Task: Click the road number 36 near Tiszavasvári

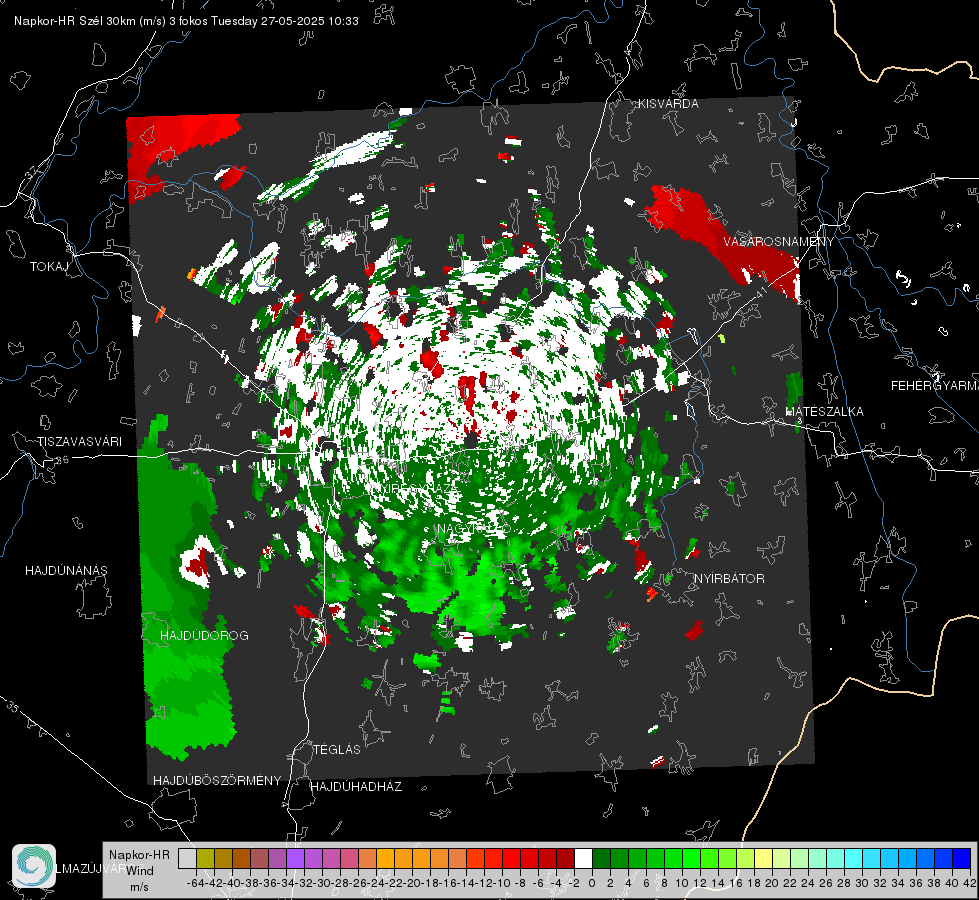Action: [62, 460]
